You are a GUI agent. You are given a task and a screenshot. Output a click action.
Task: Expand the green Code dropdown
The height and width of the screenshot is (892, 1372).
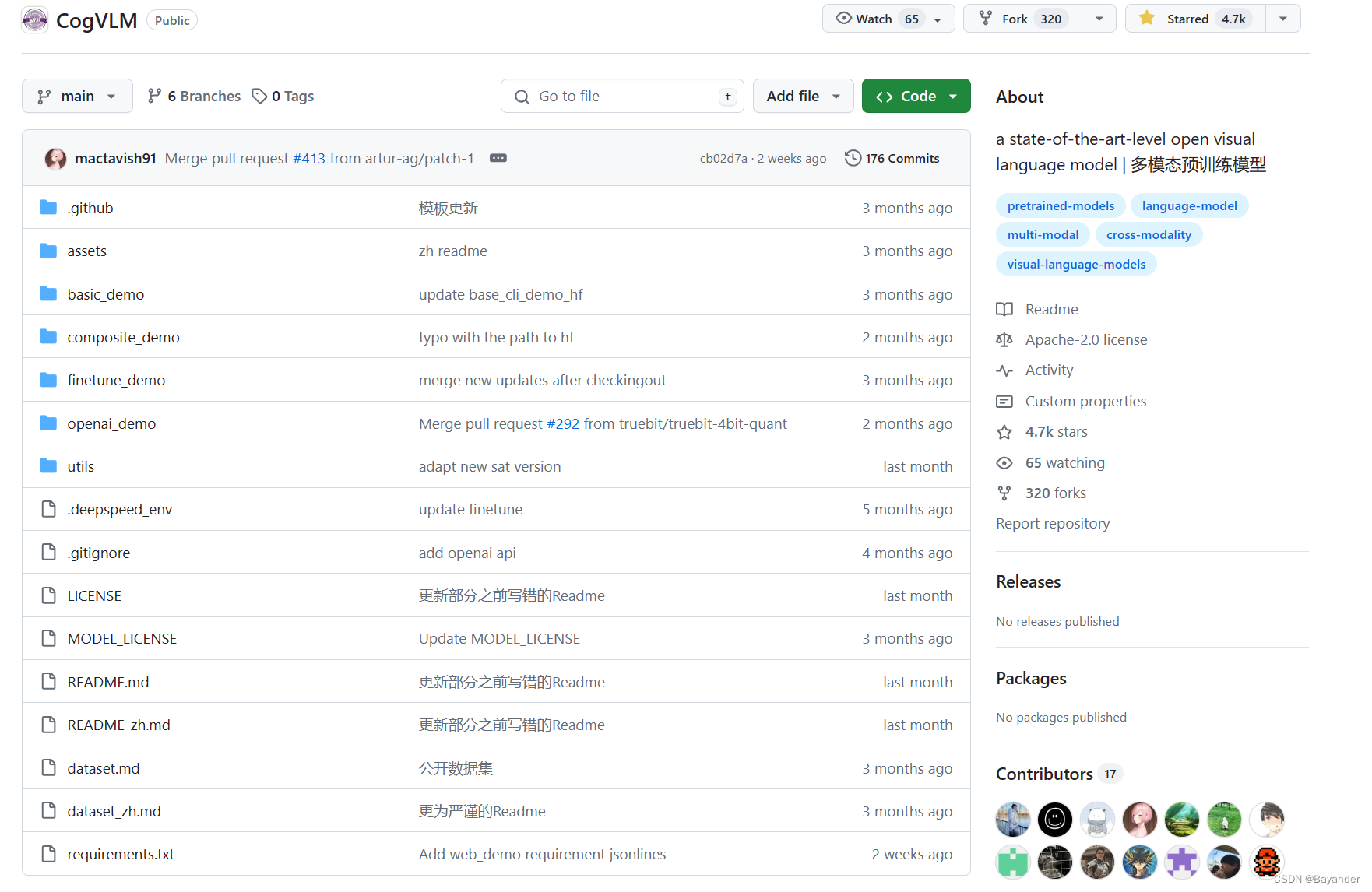pyautogui.click(x=953, y=96)
